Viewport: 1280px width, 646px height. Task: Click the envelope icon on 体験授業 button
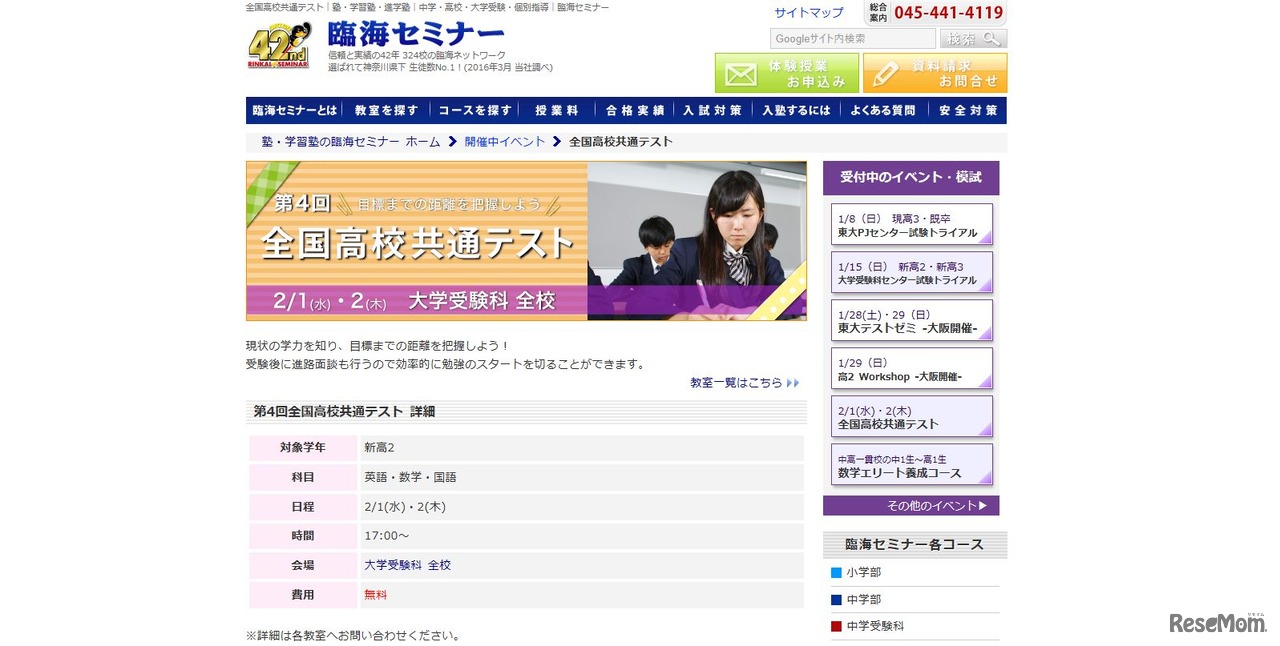pyautogui.click(x=742, y=74)
